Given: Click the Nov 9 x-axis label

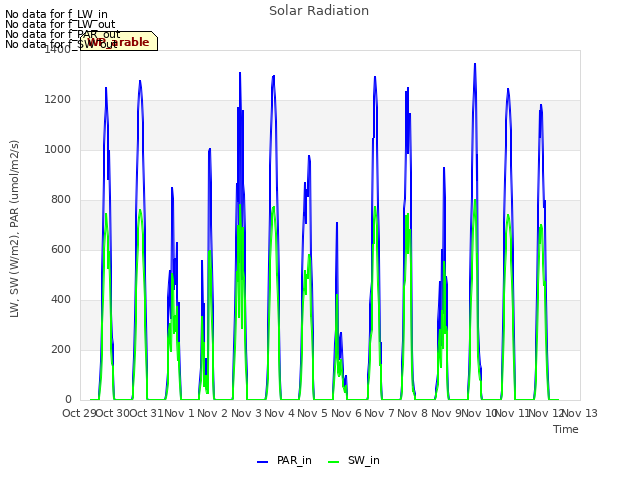Looking at the screenshot, I should 446,413.
